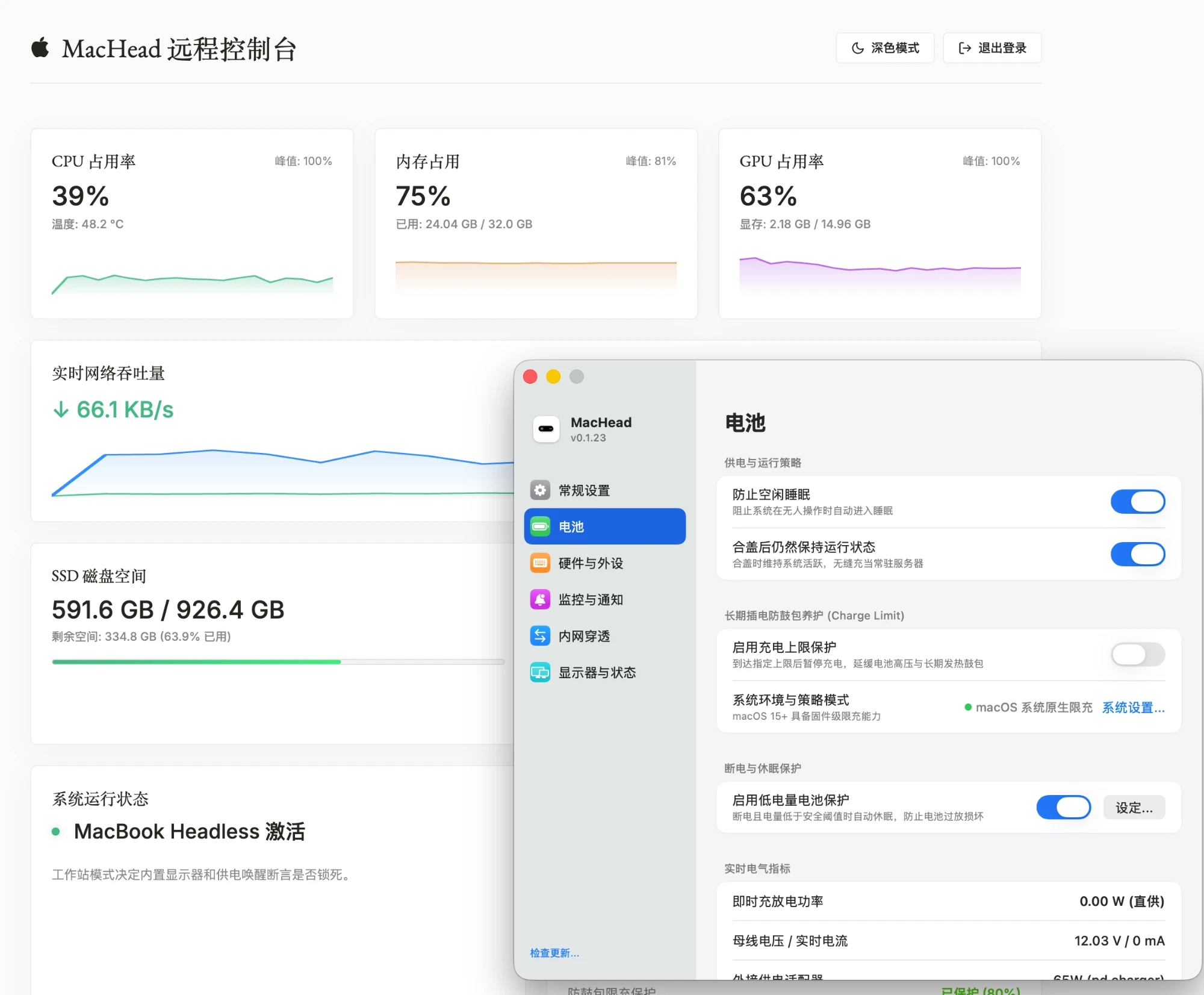1204x995 pixels.
Task: Click the Apple logo beside MacHead title
Action: click(x=40, y=48)
